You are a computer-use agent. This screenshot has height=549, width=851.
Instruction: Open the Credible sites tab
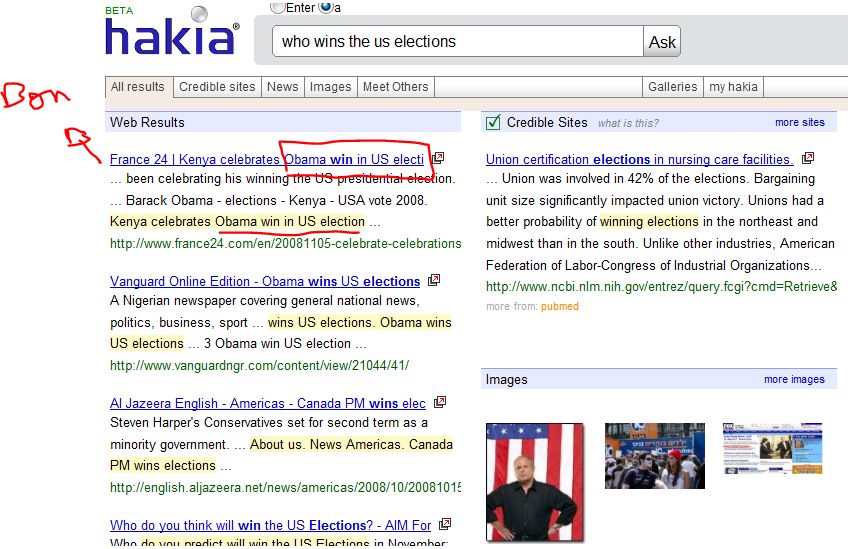[x=217, y=87]
